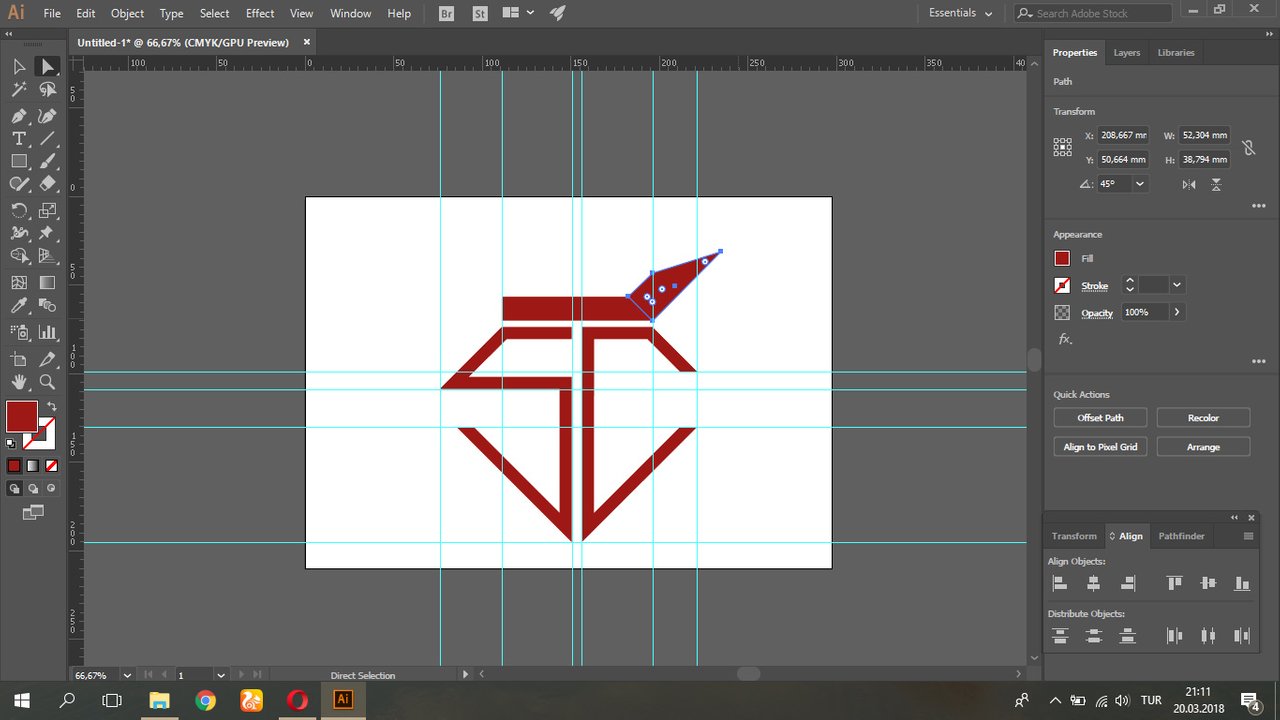Click the Arrange button
The image size is (1280, 720).
1203,447
